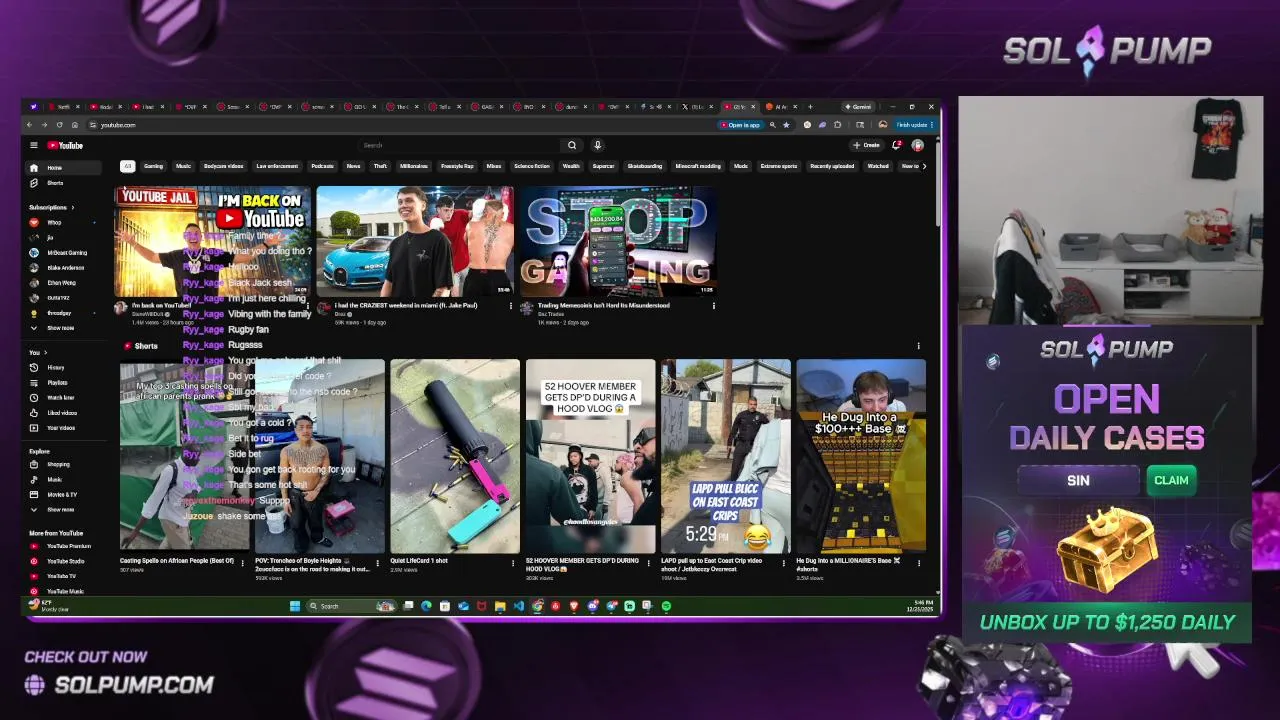This screenshot has width=1280, height=720.
Task: Open the Stop Gambling video thumbnail
Action: [618, 241]
